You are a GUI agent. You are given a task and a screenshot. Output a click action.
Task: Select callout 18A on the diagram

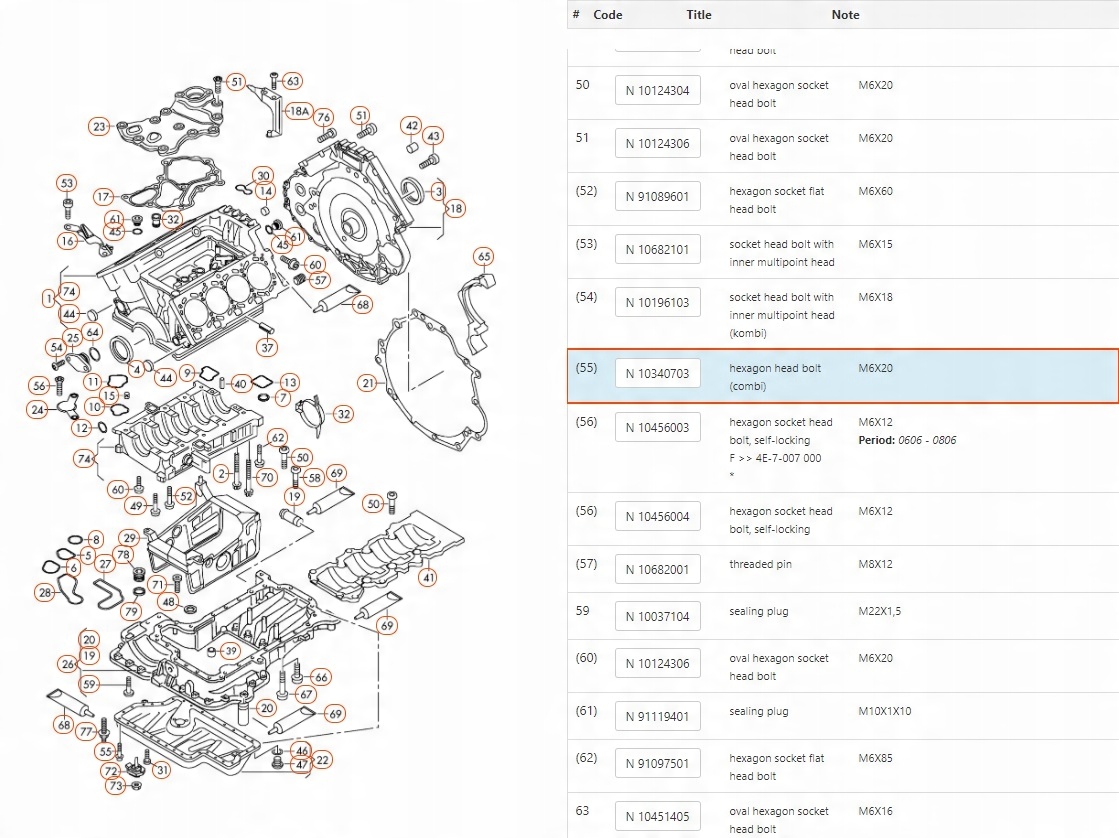click(x=299, y=111)
